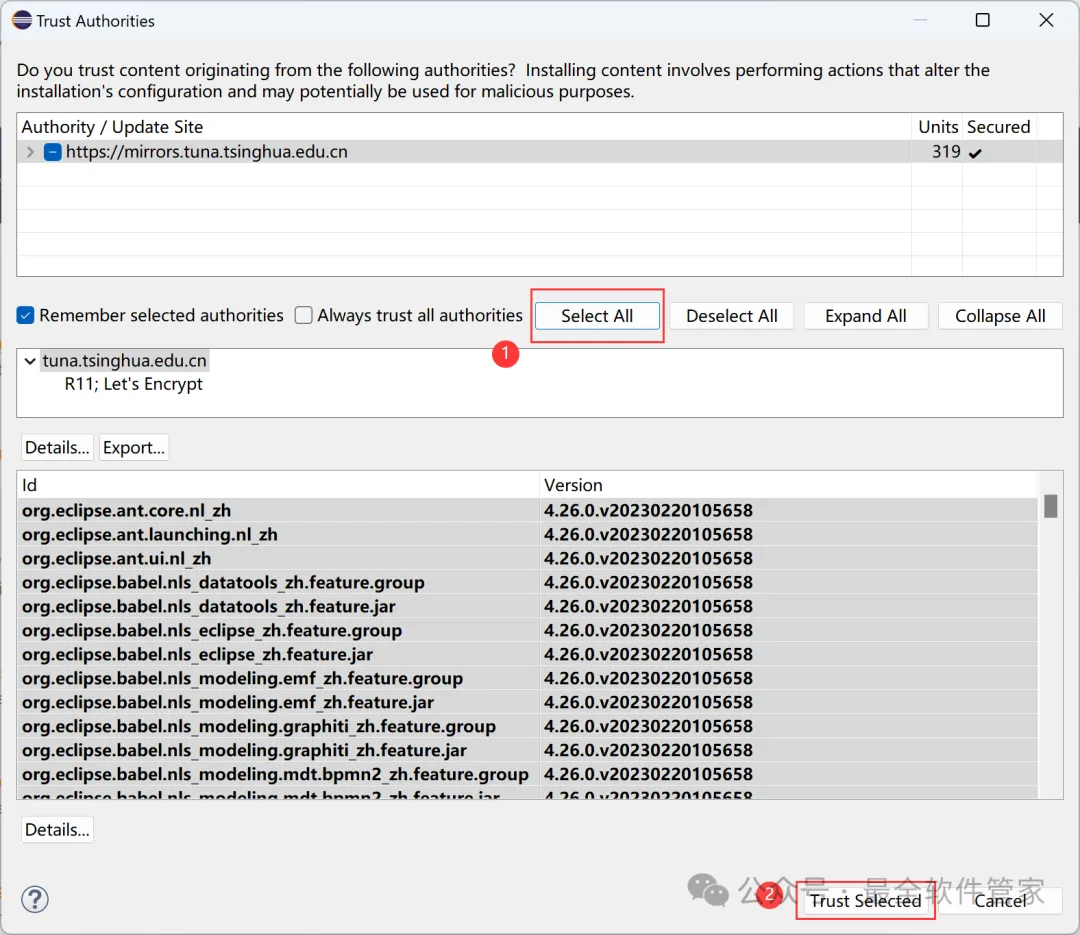This screenshot has height=935, width=1080.
Task: Click the unit list vertical scrollbar thumb
Action: [x=1050, y=506]
